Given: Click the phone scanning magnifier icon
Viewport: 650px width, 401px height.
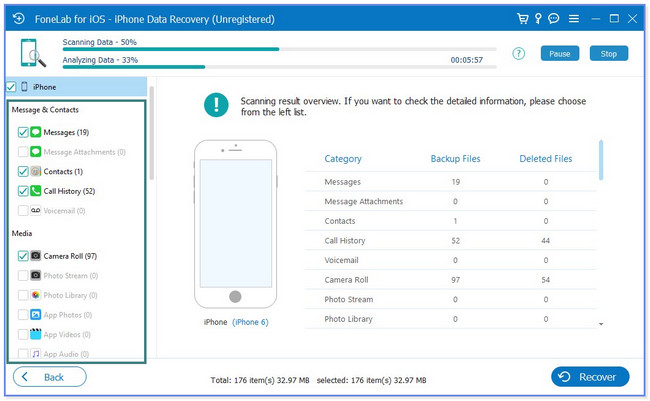Looking at the screenshot, I should tap(33, 53).
